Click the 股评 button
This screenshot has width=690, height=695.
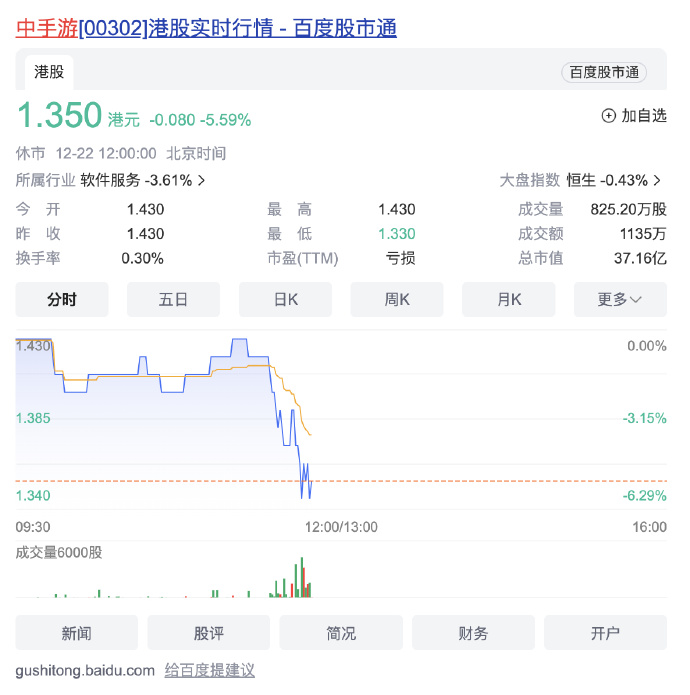209,633
